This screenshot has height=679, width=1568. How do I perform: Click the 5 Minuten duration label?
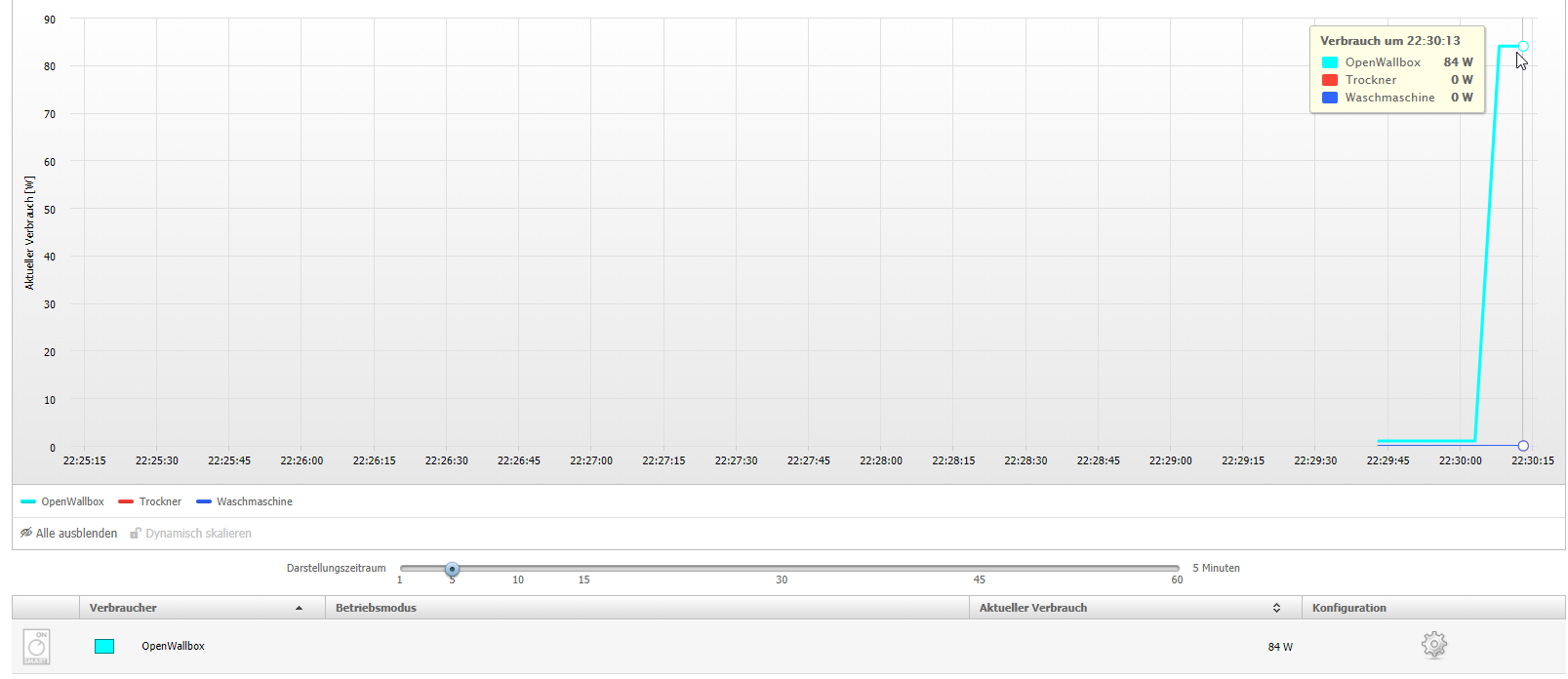pyautogui.click(x=1216, y=568)
